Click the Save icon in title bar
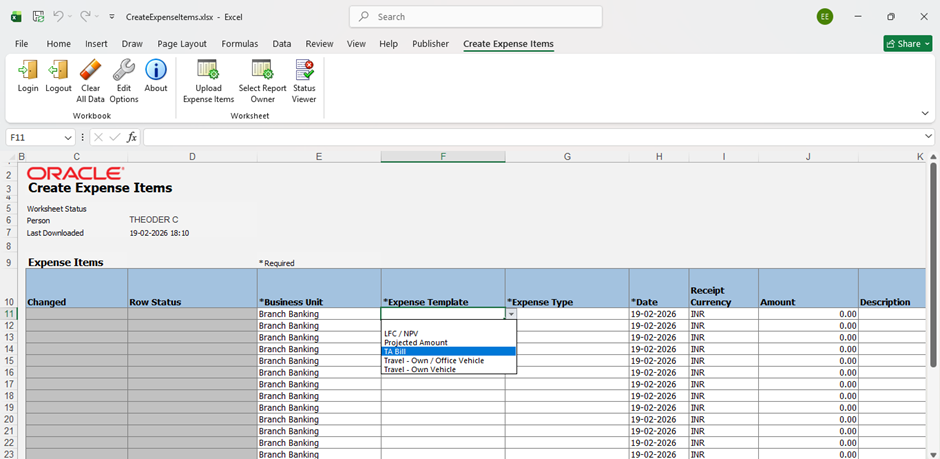 pos(38,17)
